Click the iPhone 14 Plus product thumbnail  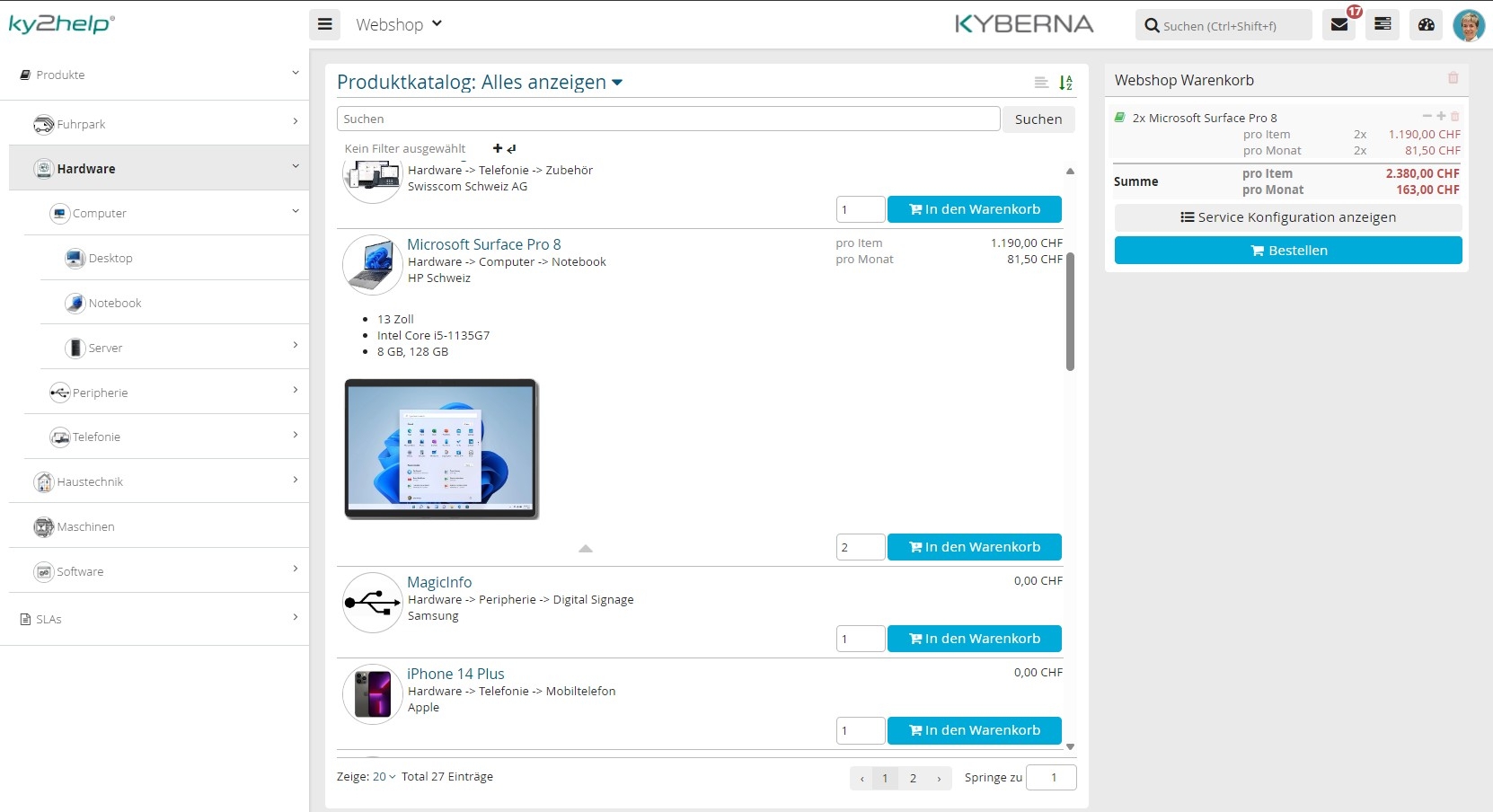click(373, 694)
